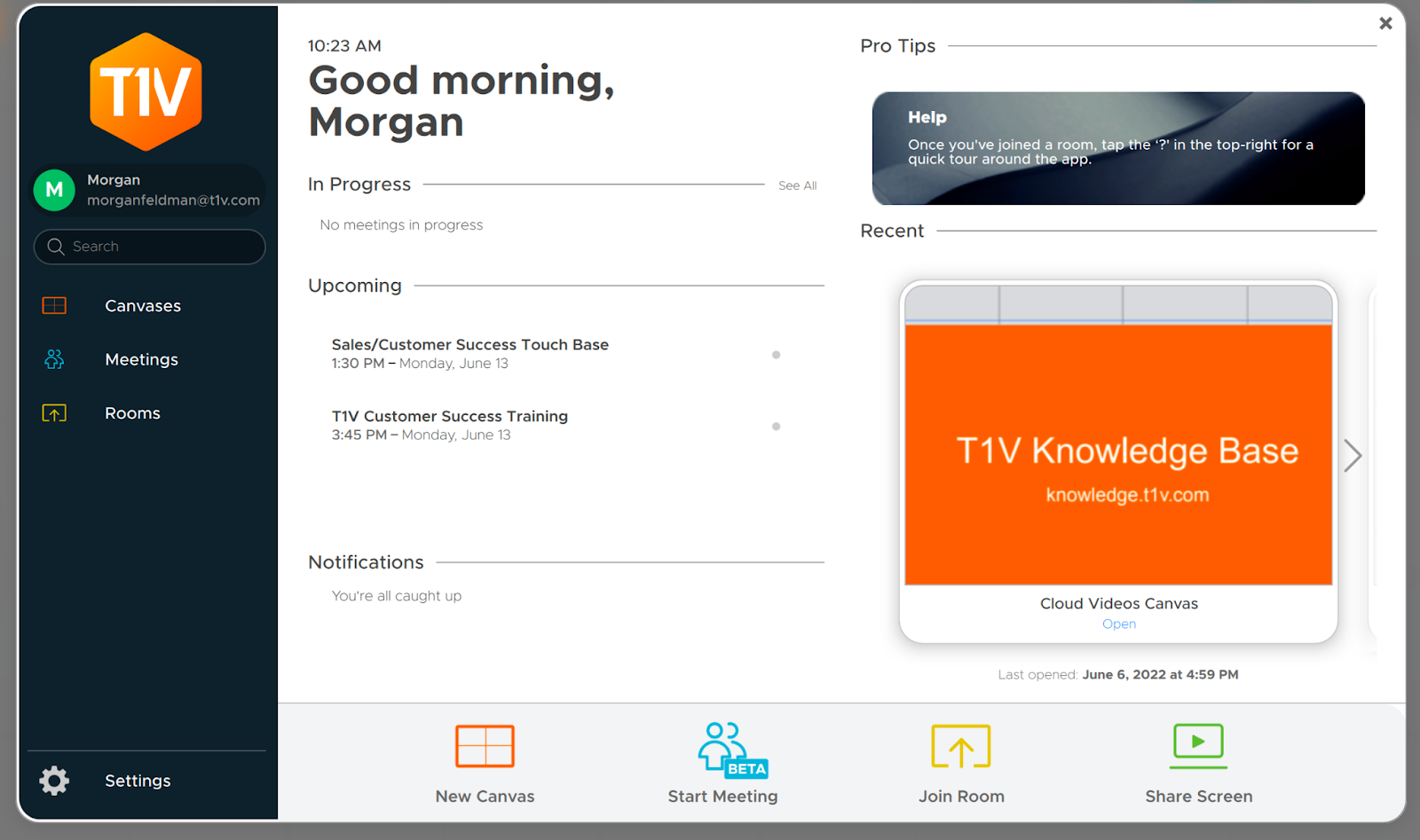Click the green M profile avatar
The height and width of the screenshot is (840, 1420).
[x=54, y=190]
